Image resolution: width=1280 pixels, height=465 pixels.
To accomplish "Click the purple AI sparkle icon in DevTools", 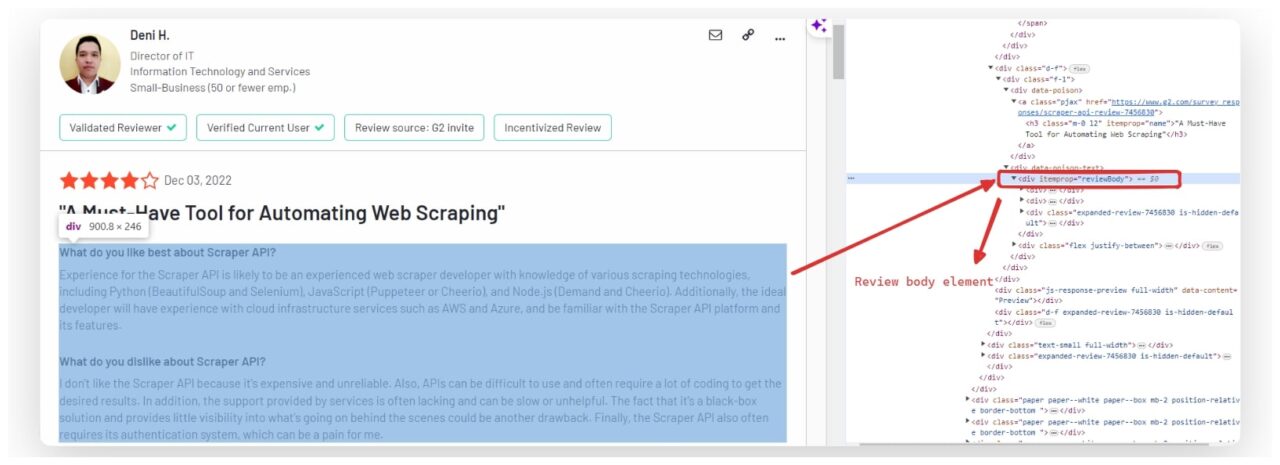I will pos(818,26).
